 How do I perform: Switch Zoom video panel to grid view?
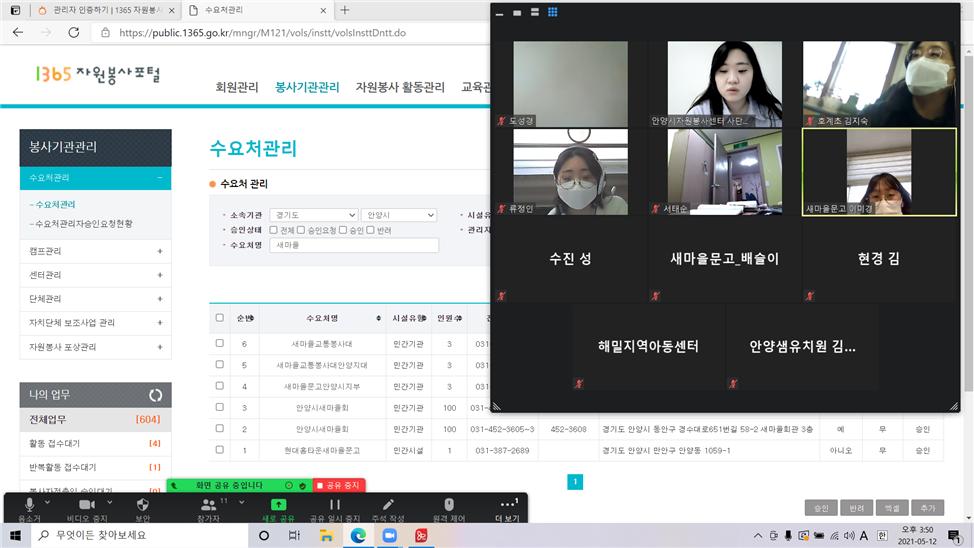(552, 13)
